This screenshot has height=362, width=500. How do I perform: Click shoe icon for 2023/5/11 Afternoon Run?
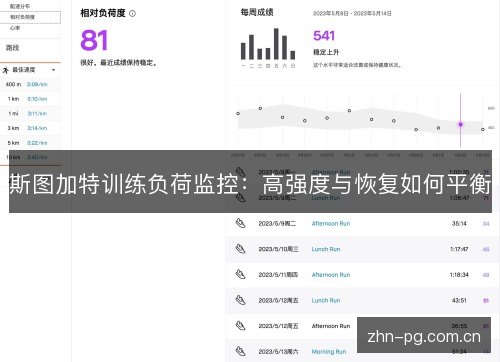[x=240, y=274]
